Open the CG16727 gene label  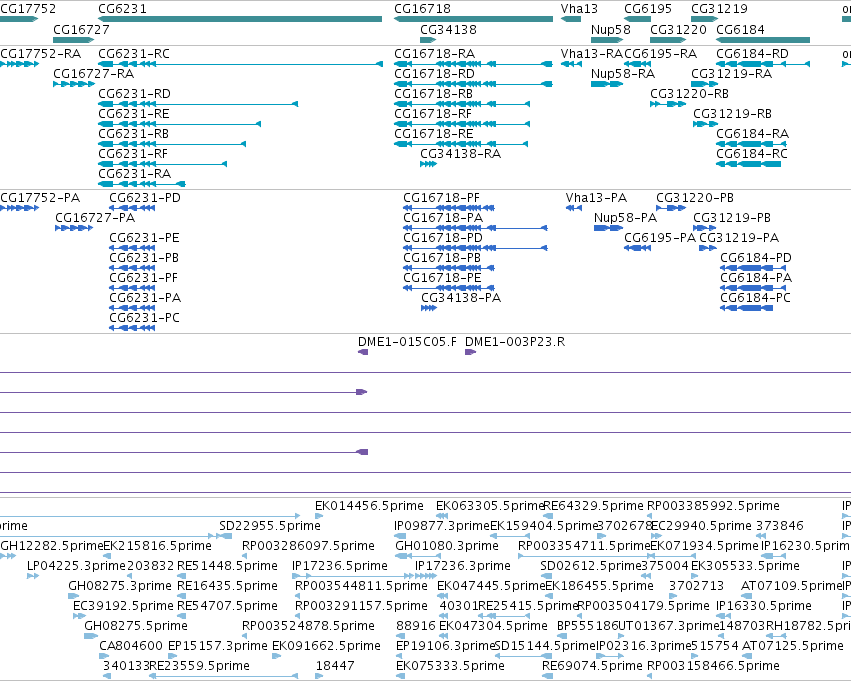pyautogui.click(x=81, y=29)
